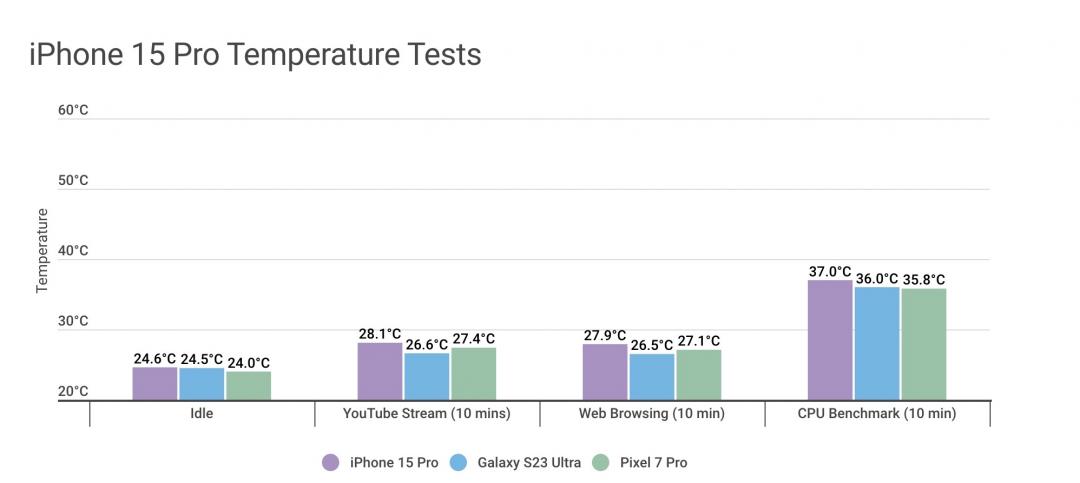This screenshot has height=483, width=1080.
Task: Click the iPhone 15 Pro Idle bar
Action: coord(155,384)
